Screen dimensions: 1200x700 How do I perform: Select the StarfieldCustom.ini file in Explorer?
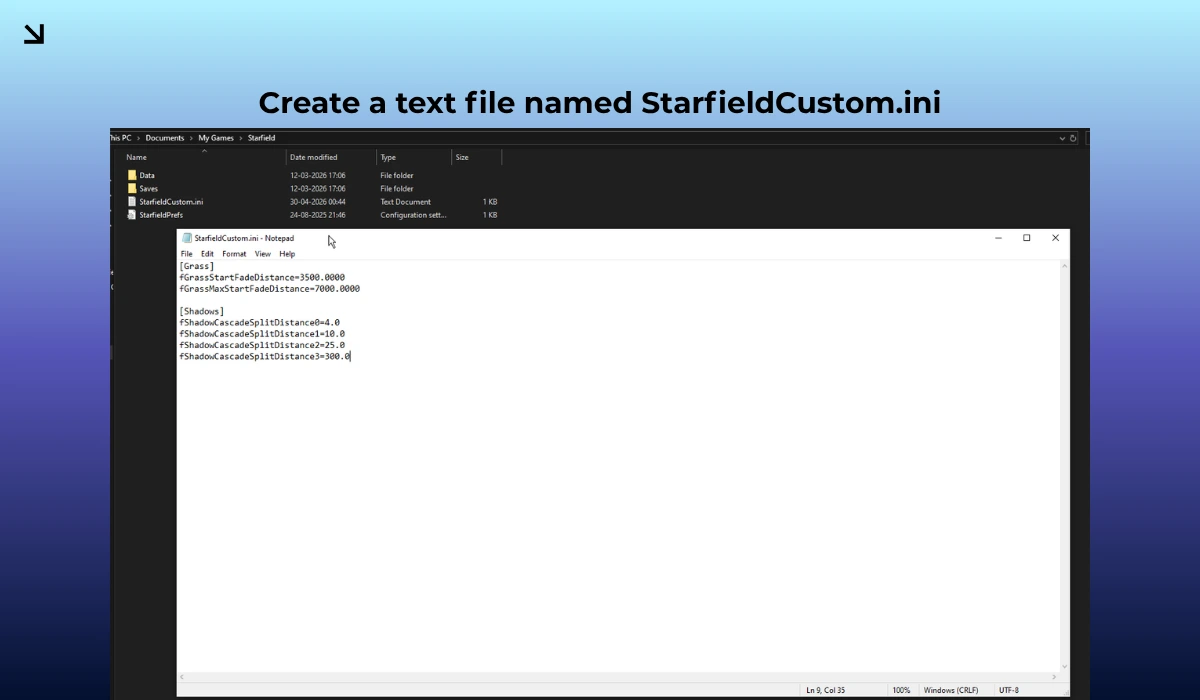click(171, 201)
